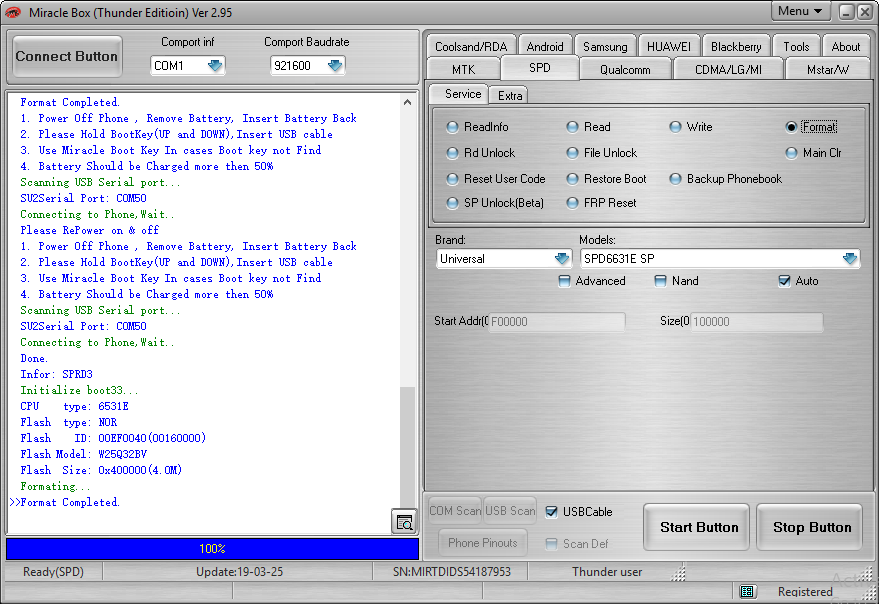Select the SPD tab

click(x=540, y=68)
